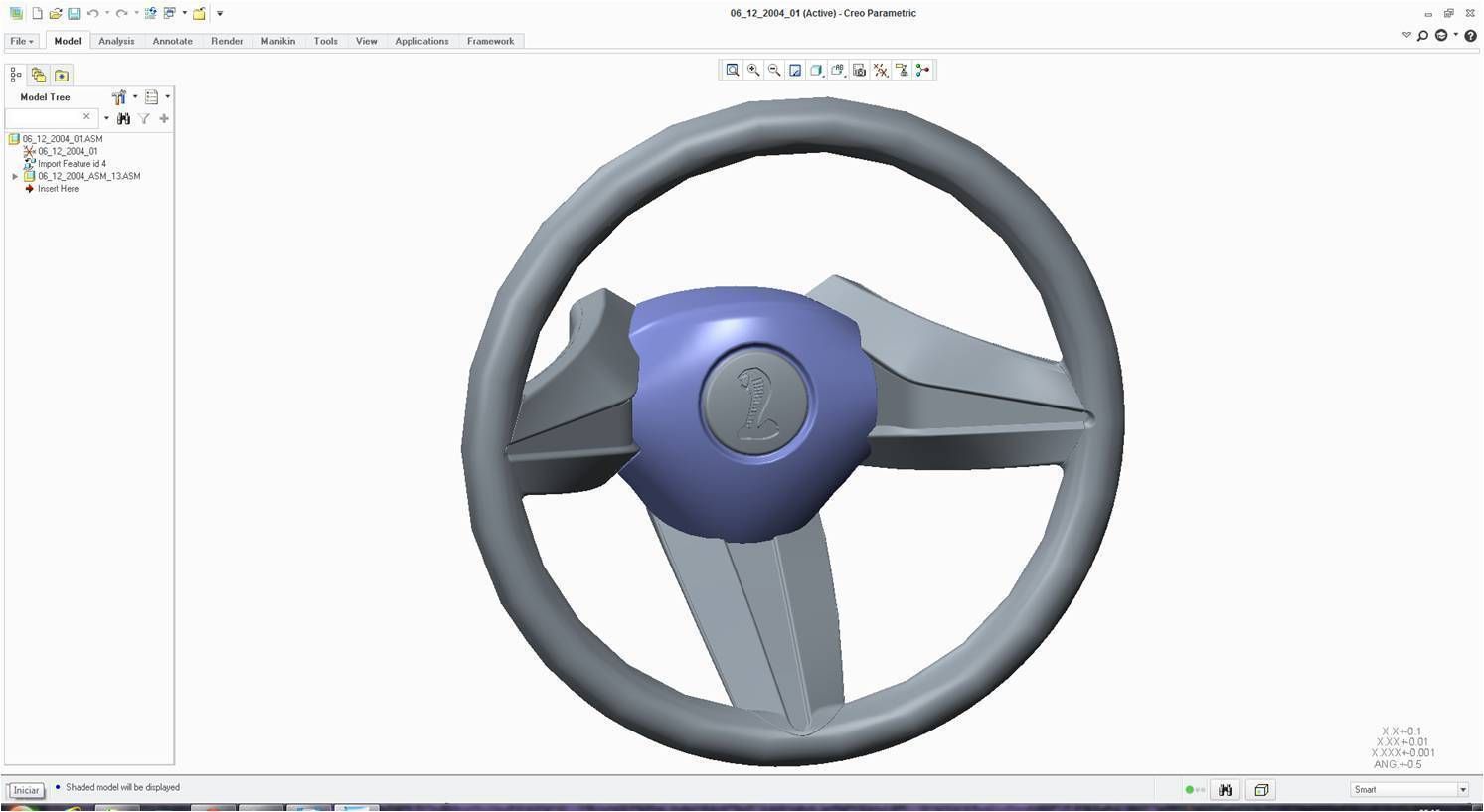Create a new file with New icon

(37, 13)
